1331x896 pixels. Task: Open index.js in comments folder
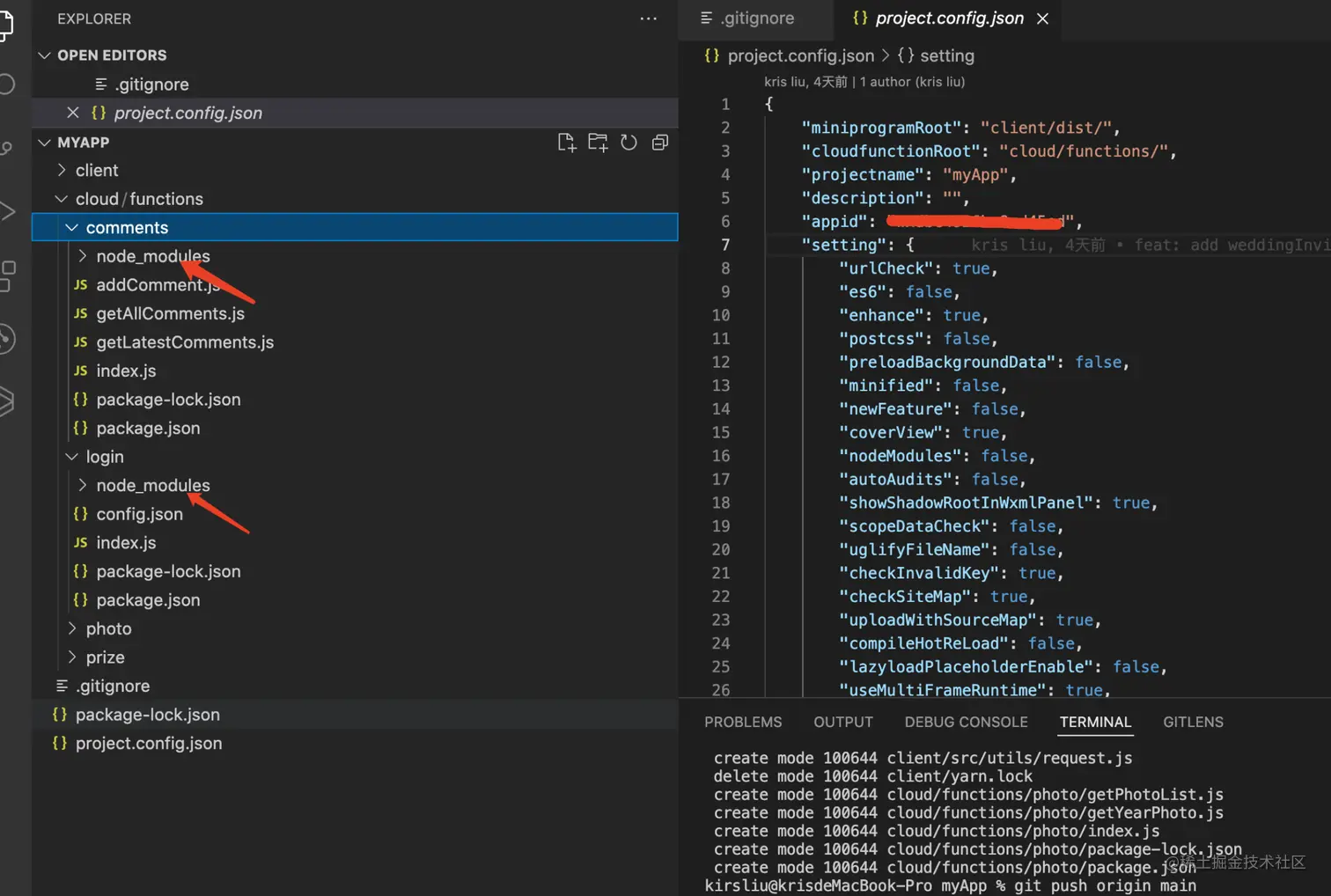[x=127, y=371]
